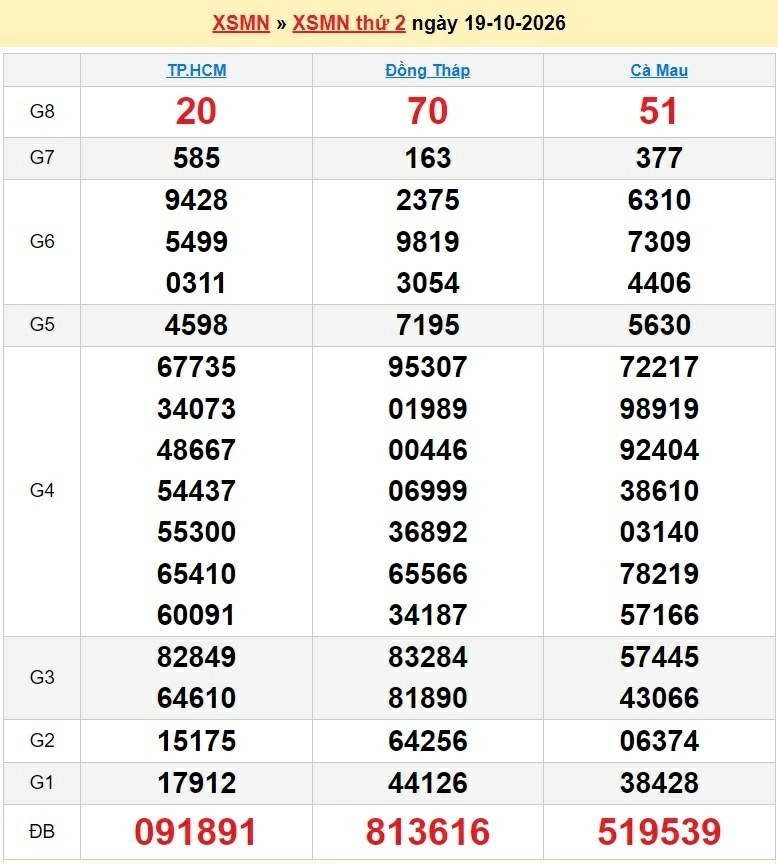Image resolution: width=778 pixels, height=864 pixels.
Task: Open the XSMN link in the header
Action: click(x=241, y=23)
